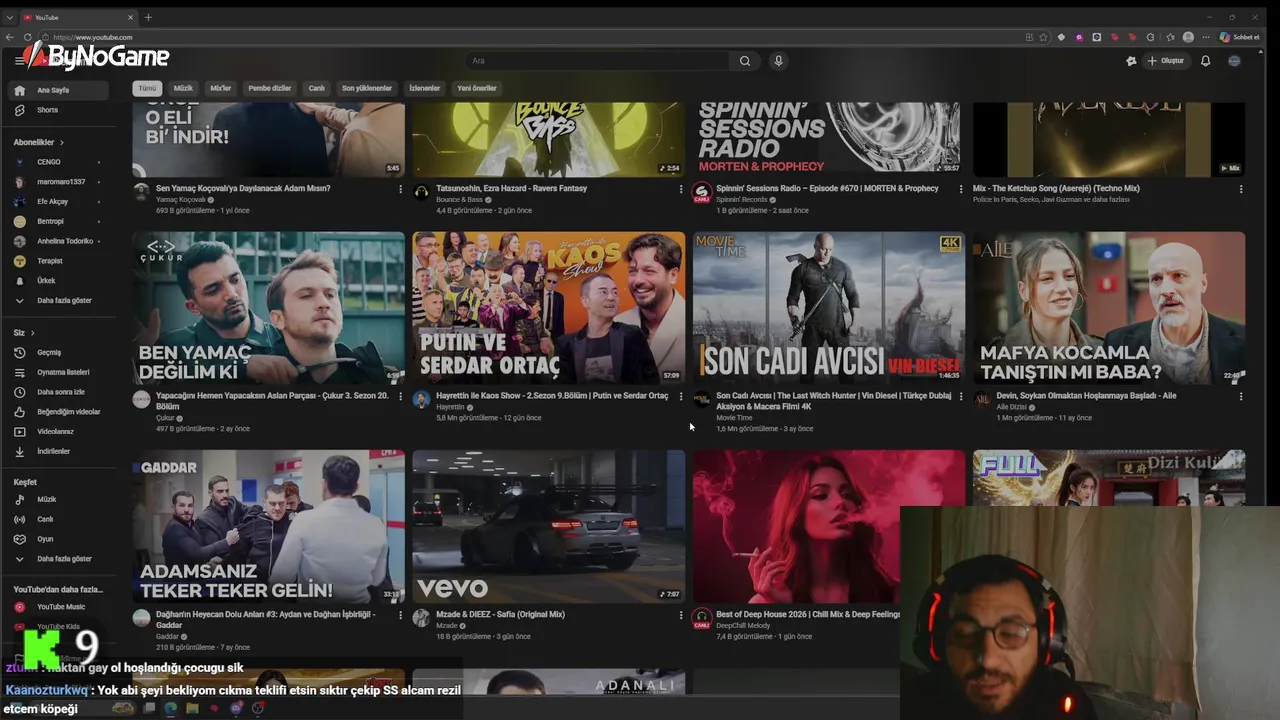Select the Pembe diziler chip

tap(269, 88)
